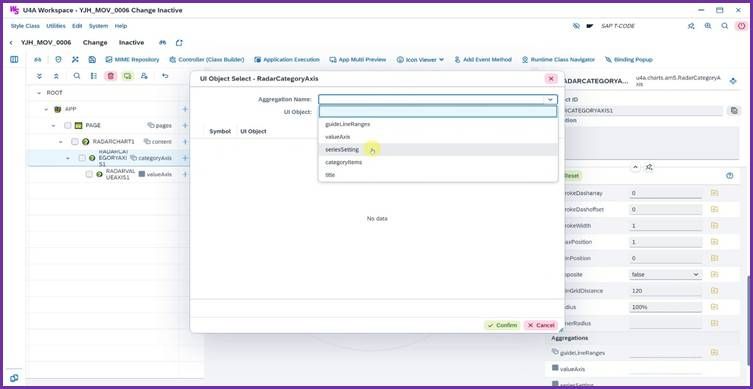This screenshot has height=389, width=753.
Task: Collapse the description area with the up chevron
Action: pos(635,167)
